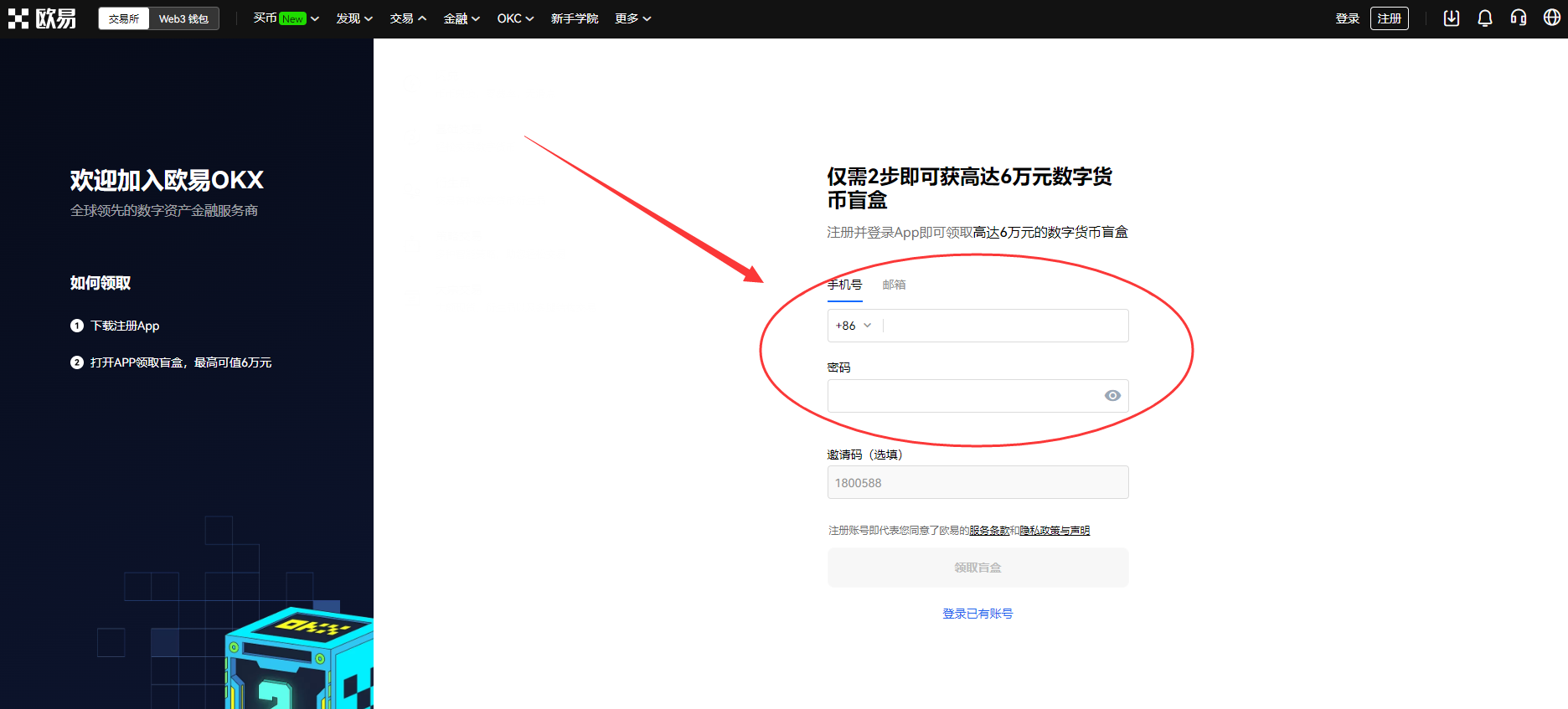The width and height of the screenshot is (1568, 709).
Task: Expand the OKC dropdown menu
Action: click(515, 18)
